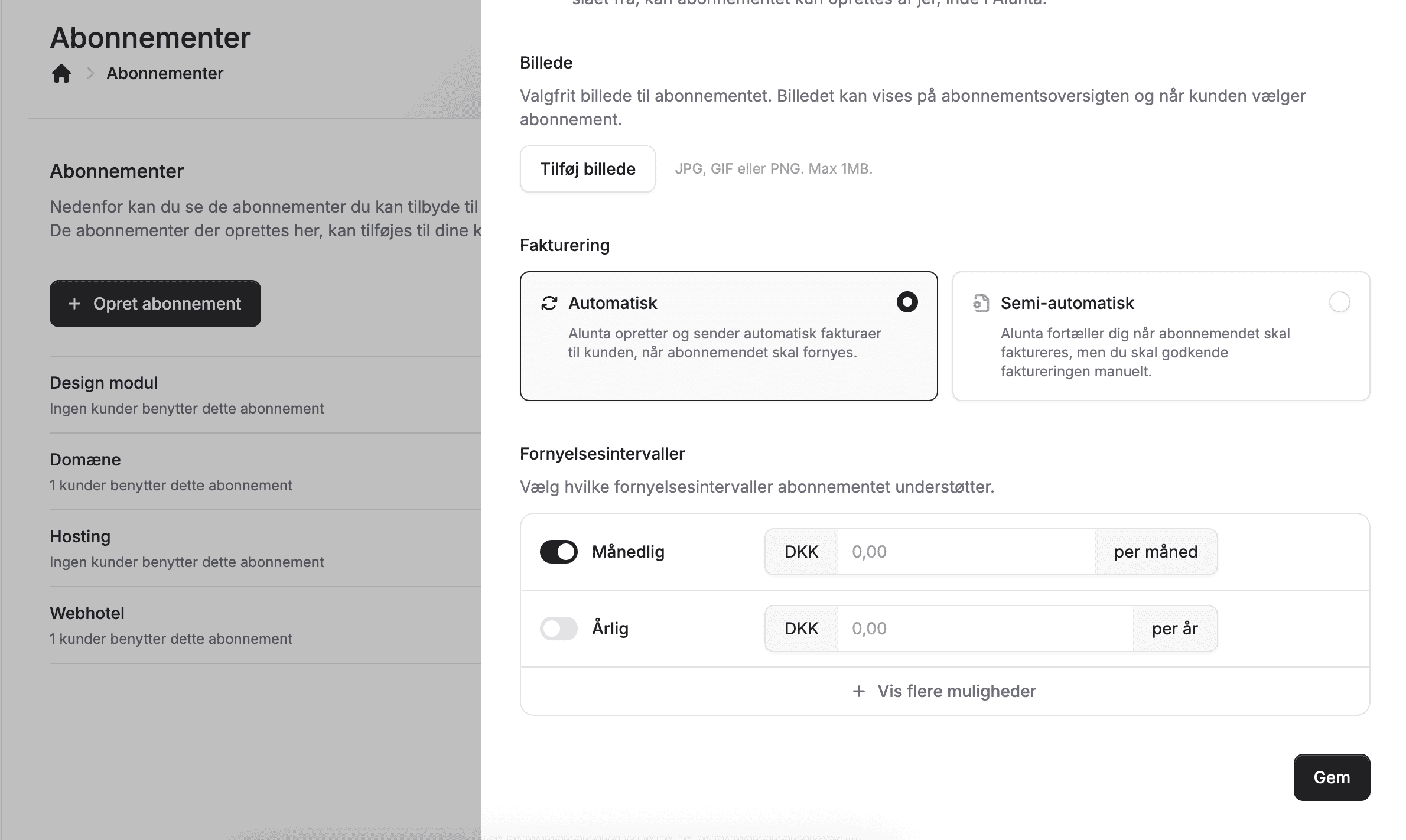The height and width of the screenshot is (840, 1406).
Task: Click the Opret abonnement button
Action: 155,304
